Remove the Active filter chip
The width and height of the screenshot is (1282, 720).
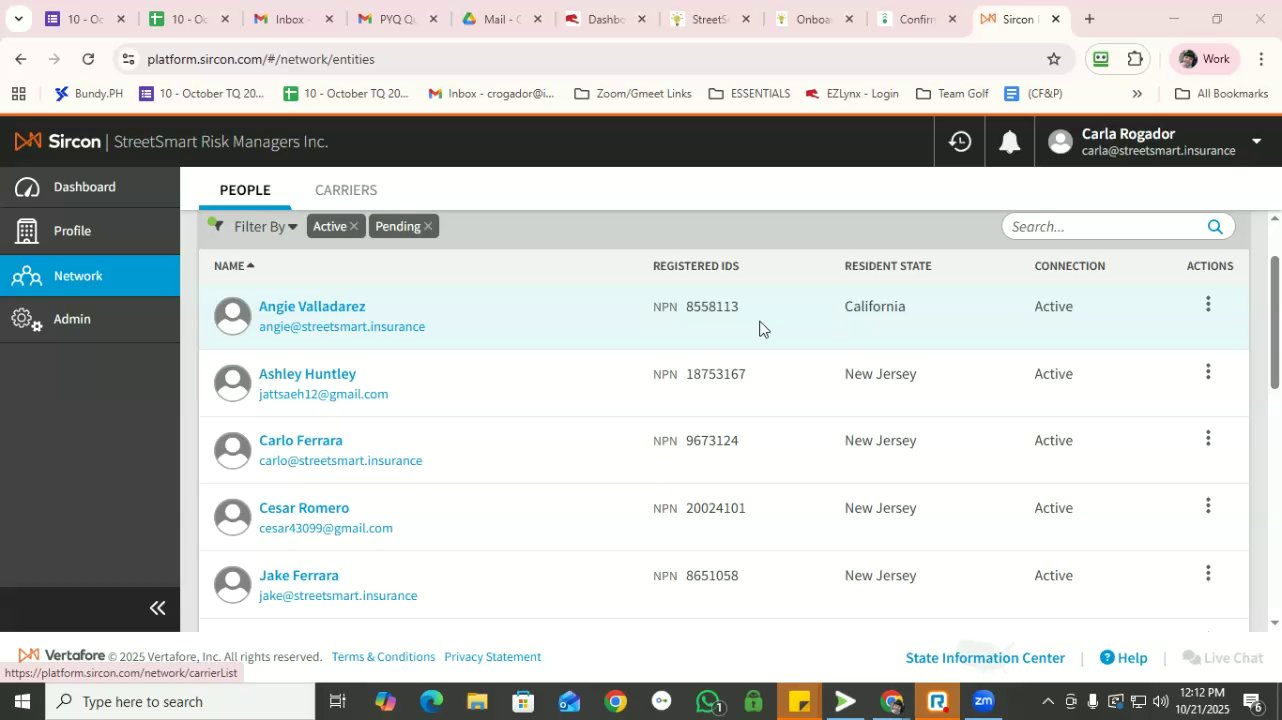click(353, 227)
